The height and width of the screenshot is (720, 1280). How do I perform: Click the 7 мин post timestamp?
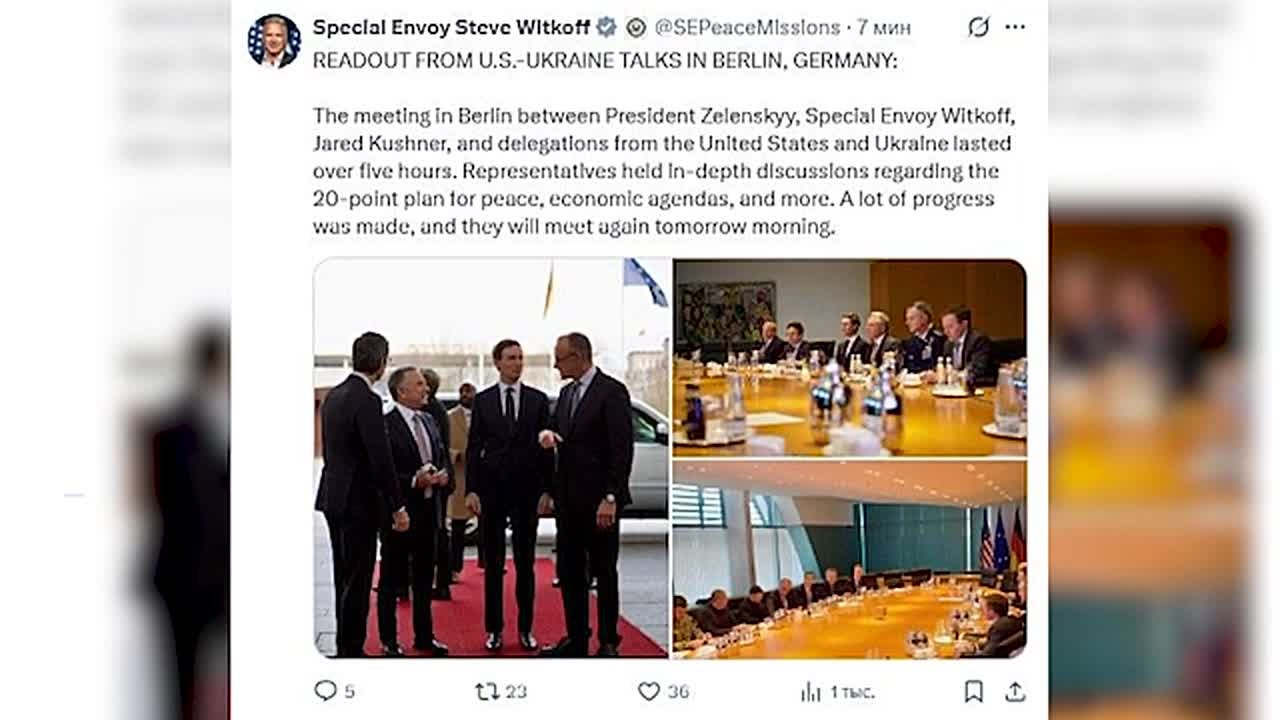click(x=884, y=27)
